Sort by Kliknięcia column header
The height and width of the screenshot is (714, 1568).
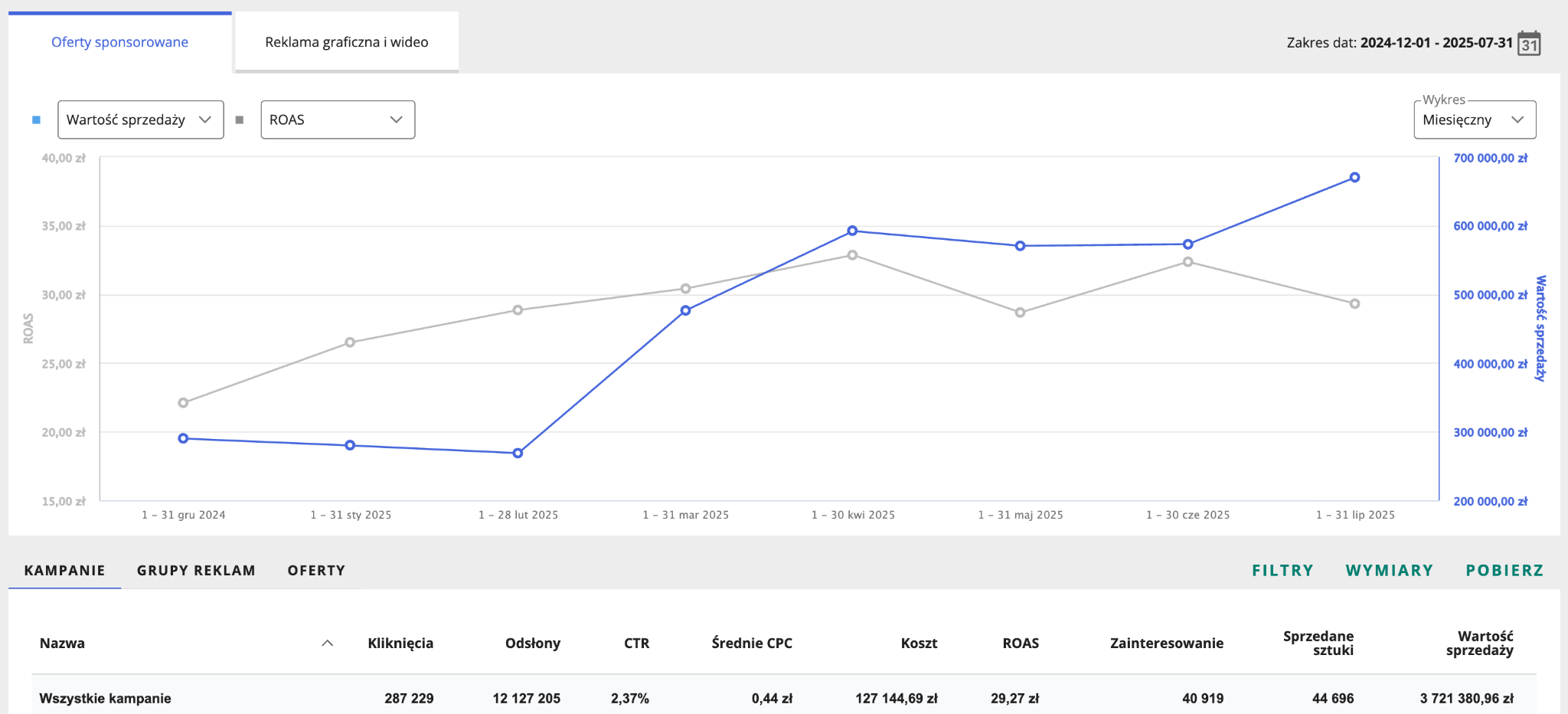tap(400, 644)
